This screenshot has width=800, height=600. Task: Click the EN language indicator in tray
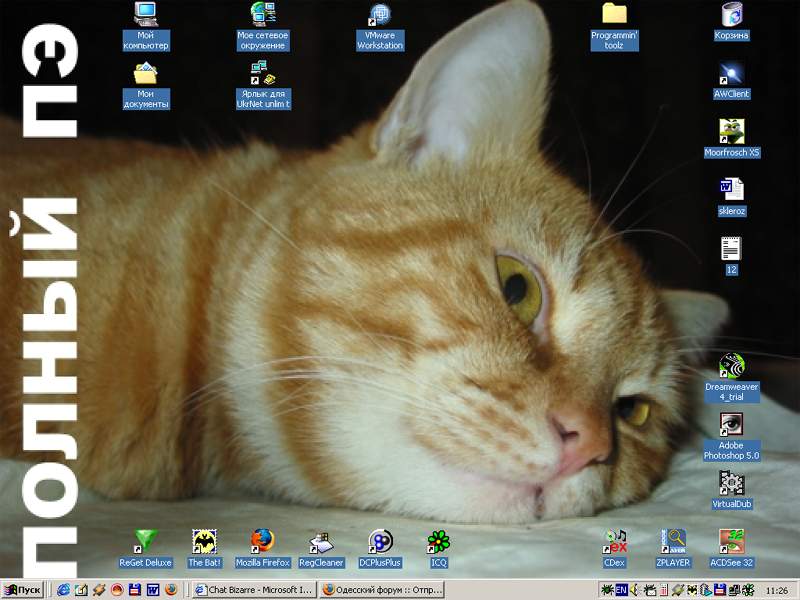pos(620,590)
